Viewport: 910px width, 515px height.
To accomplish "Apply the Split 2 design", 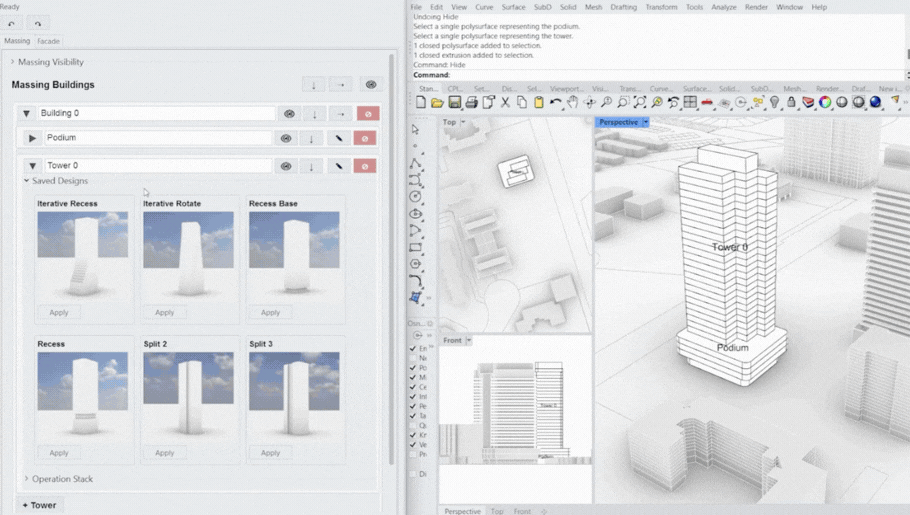I will (164, 453).
